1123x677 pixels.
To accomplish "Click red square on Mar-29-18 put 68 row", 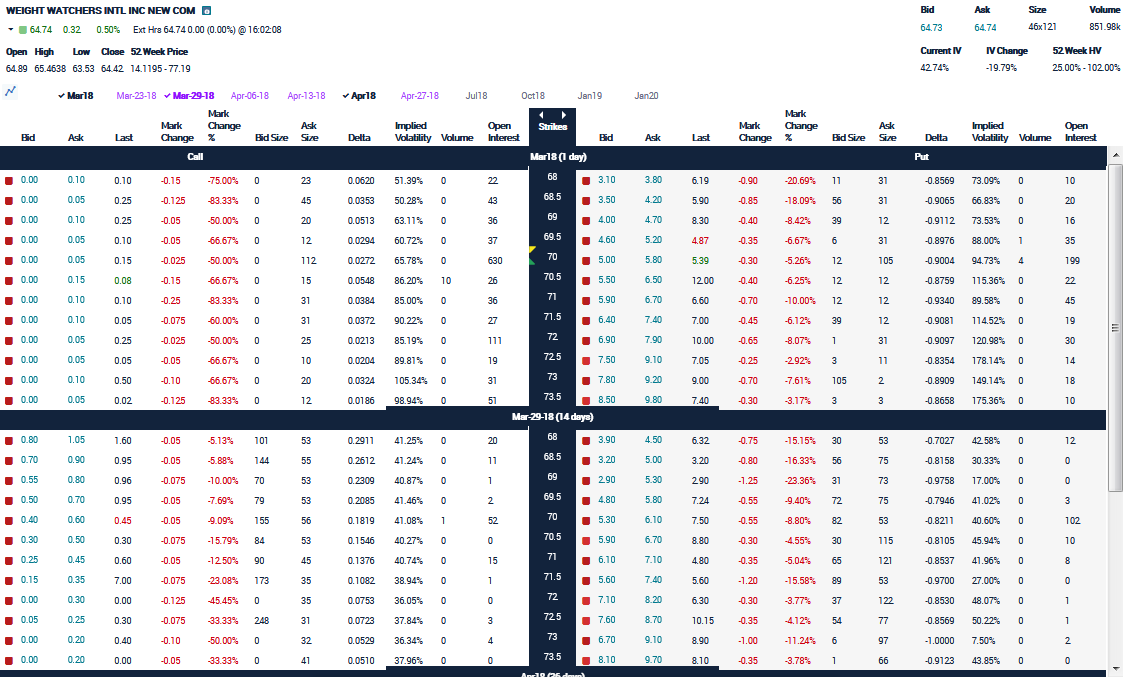I will point(586,441).
